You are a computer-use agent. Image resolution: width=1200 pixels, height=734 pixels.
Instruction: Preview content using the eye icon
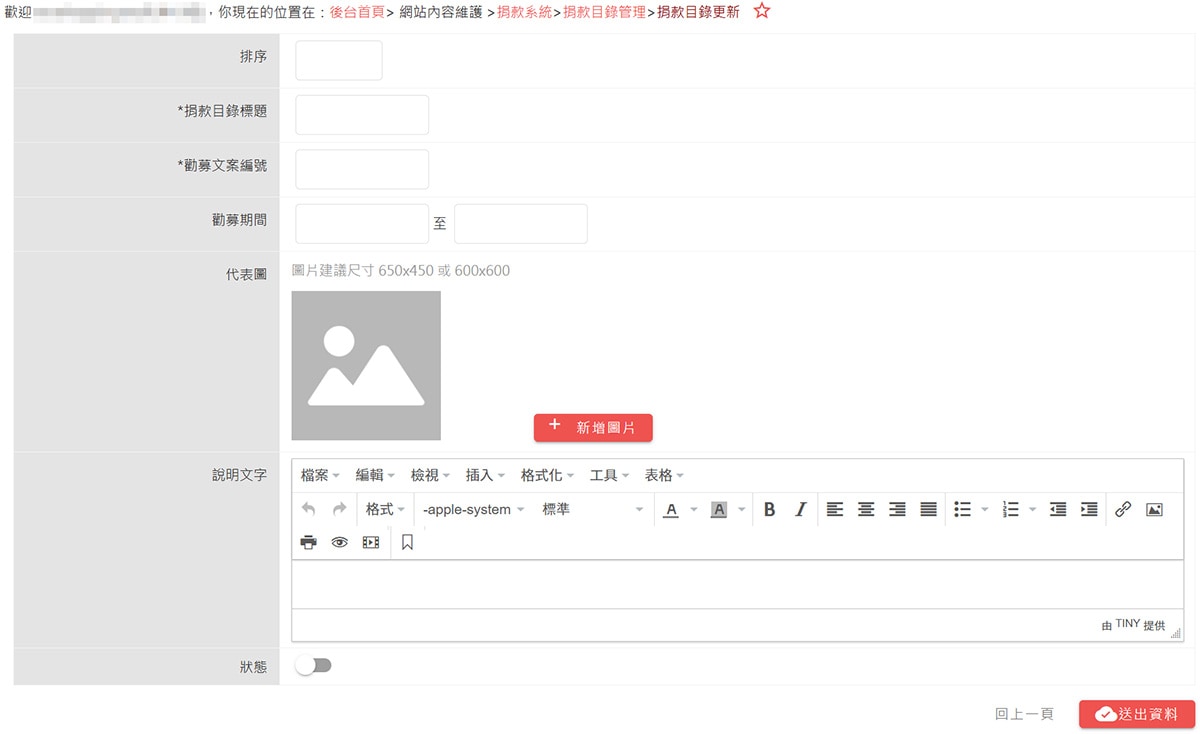click(340, 541)
